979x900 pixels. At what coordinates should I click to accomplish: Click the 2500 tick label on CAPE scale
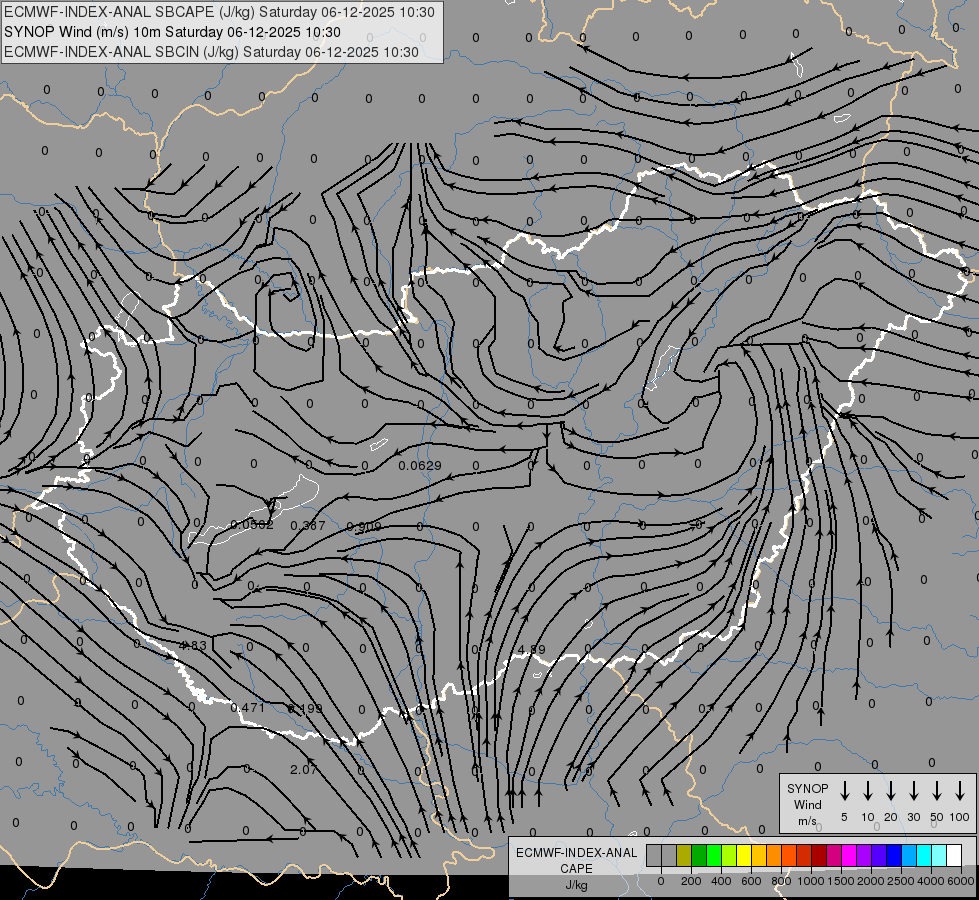(901, 881)
